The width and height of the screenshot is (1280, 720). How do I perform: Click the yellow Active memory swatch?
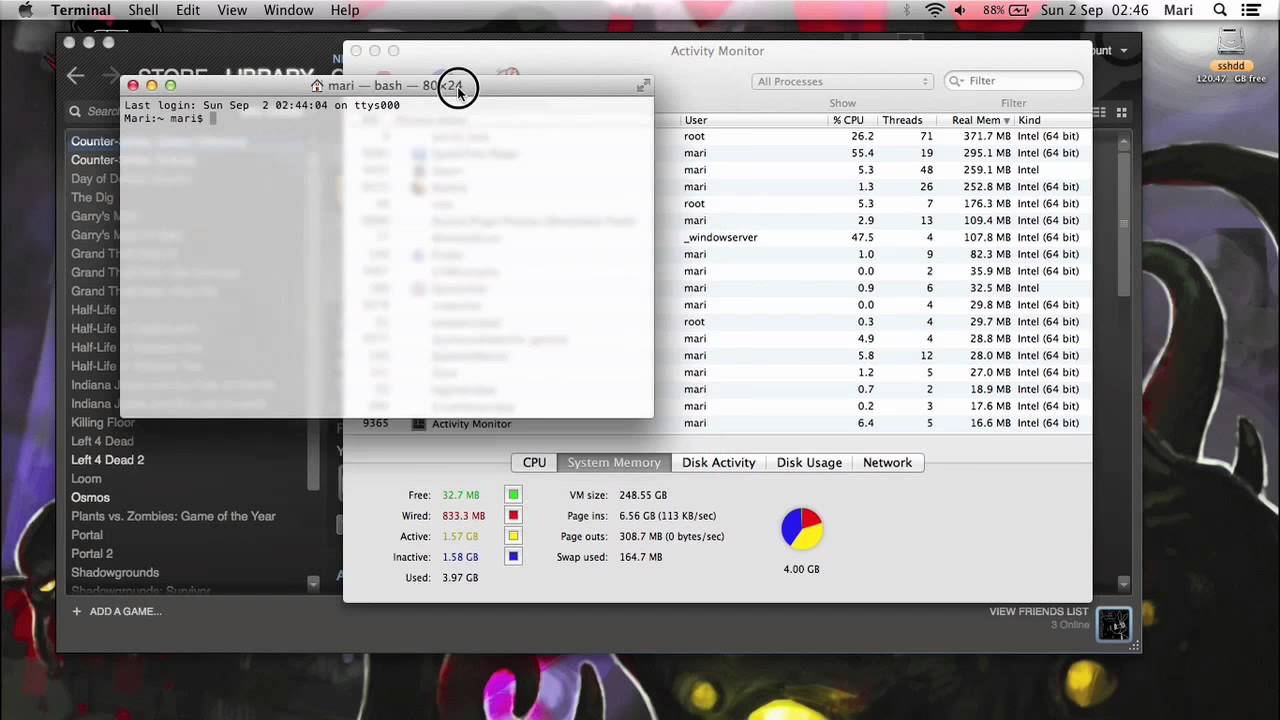(513, 537)
